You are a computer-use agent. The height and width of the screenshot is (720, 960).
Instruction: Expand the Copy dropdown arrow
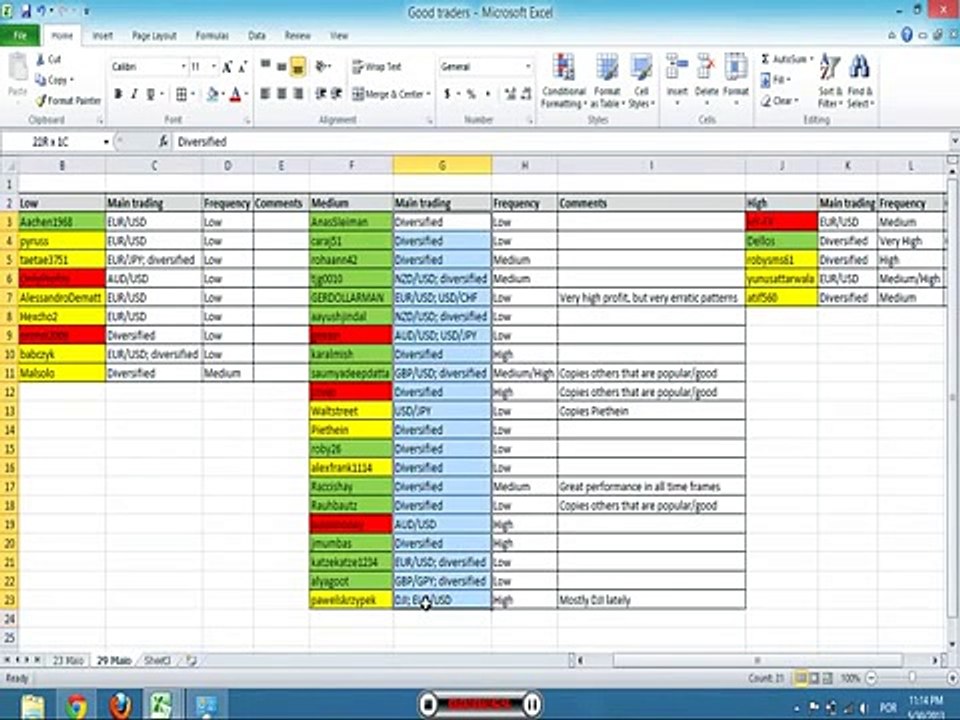(72, 80)
